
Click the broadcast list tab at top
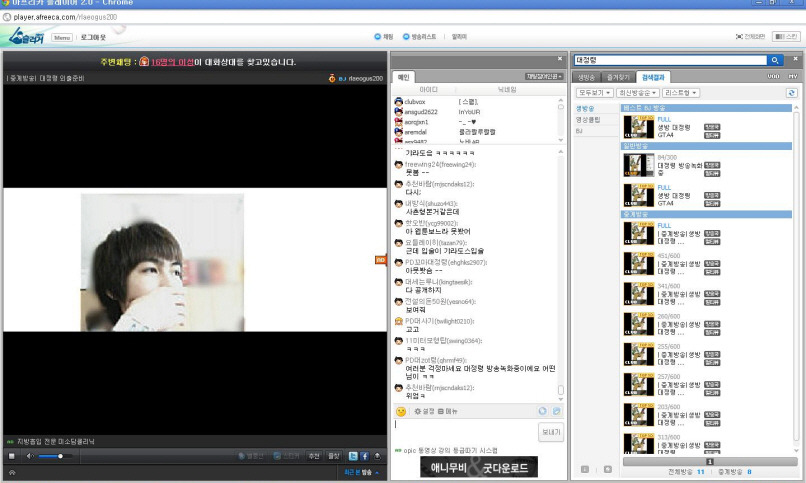(x=419, y=36)
